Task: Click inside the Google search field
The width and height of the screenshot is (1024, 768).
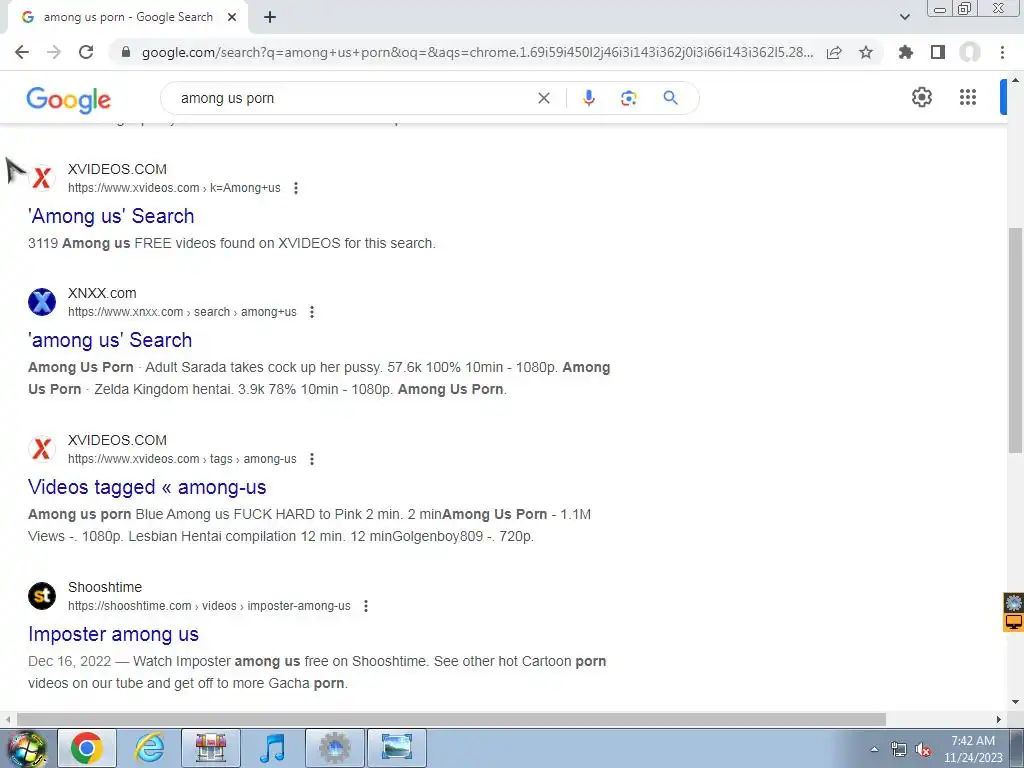Action: pos(353,98)
